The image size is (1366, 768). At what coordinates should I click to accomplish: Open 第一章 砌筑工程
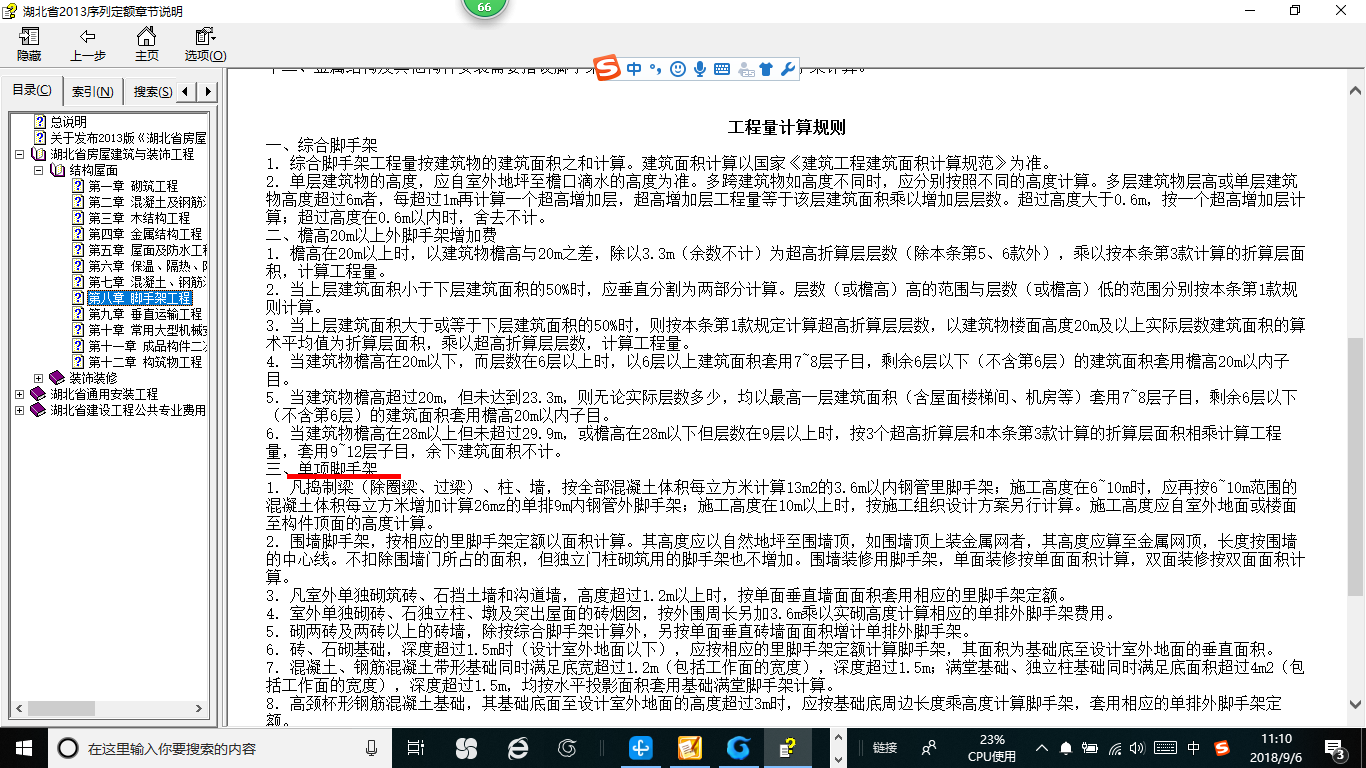(133, 186)
